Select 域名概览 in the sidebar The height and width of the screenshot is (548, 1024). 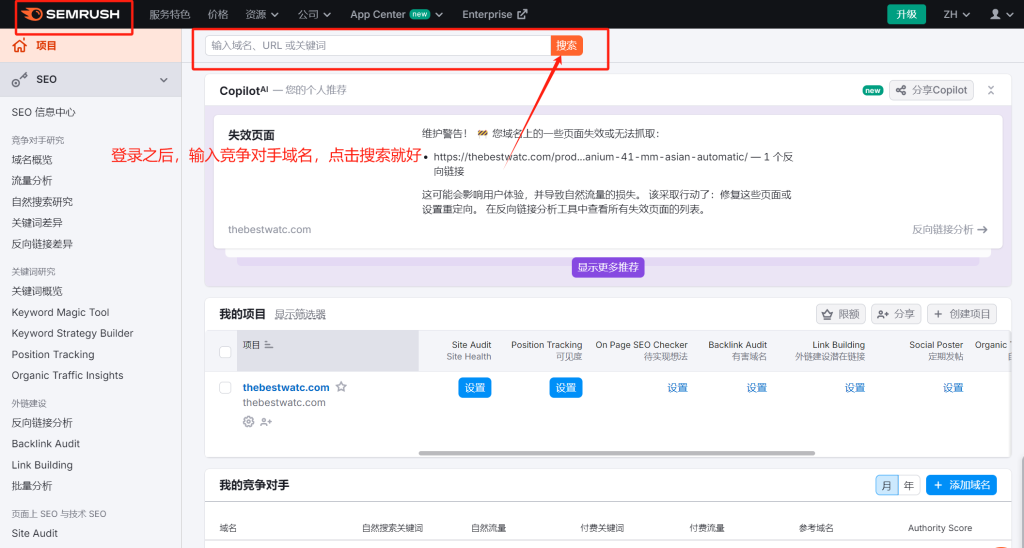click(x=32, y=160)
